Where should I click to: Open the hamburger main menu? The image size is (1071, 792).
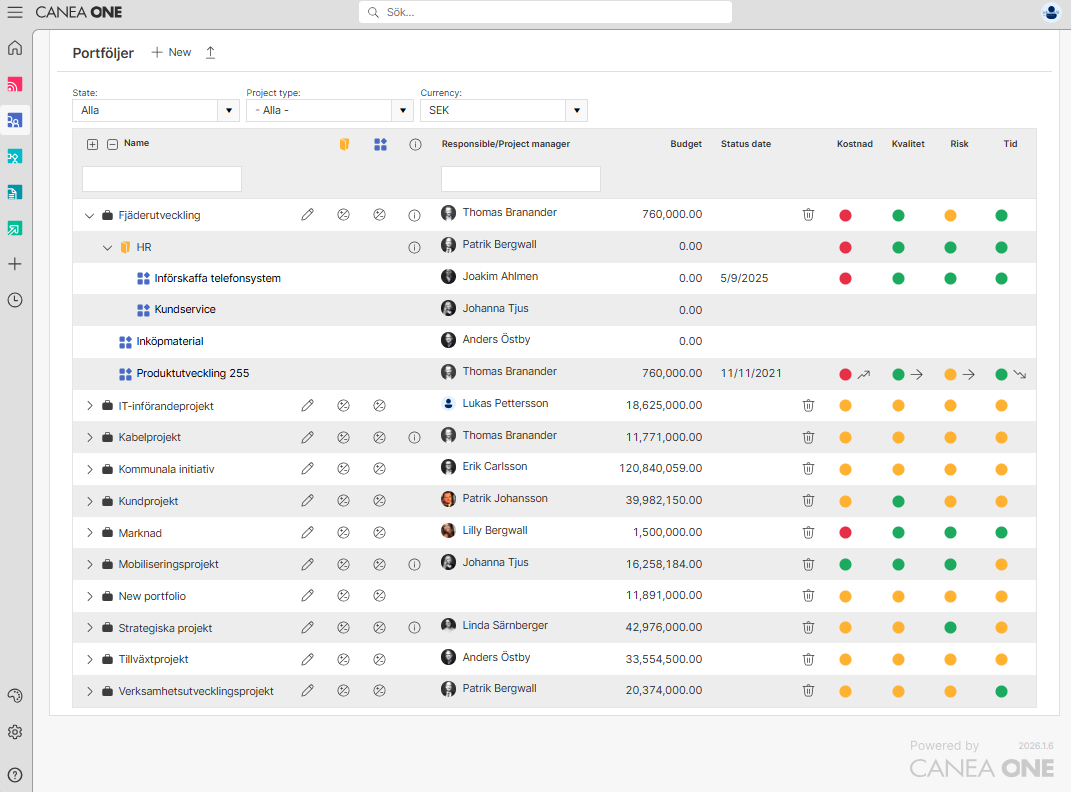tap(14, 12)
